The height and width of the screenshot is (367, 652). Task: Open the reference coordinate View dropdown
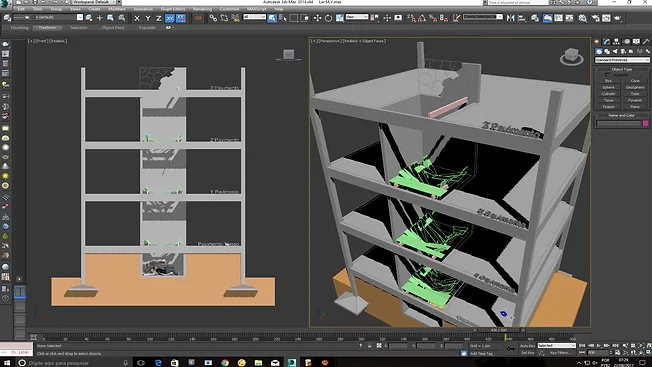pyautogui.click(x=357, y=17)
